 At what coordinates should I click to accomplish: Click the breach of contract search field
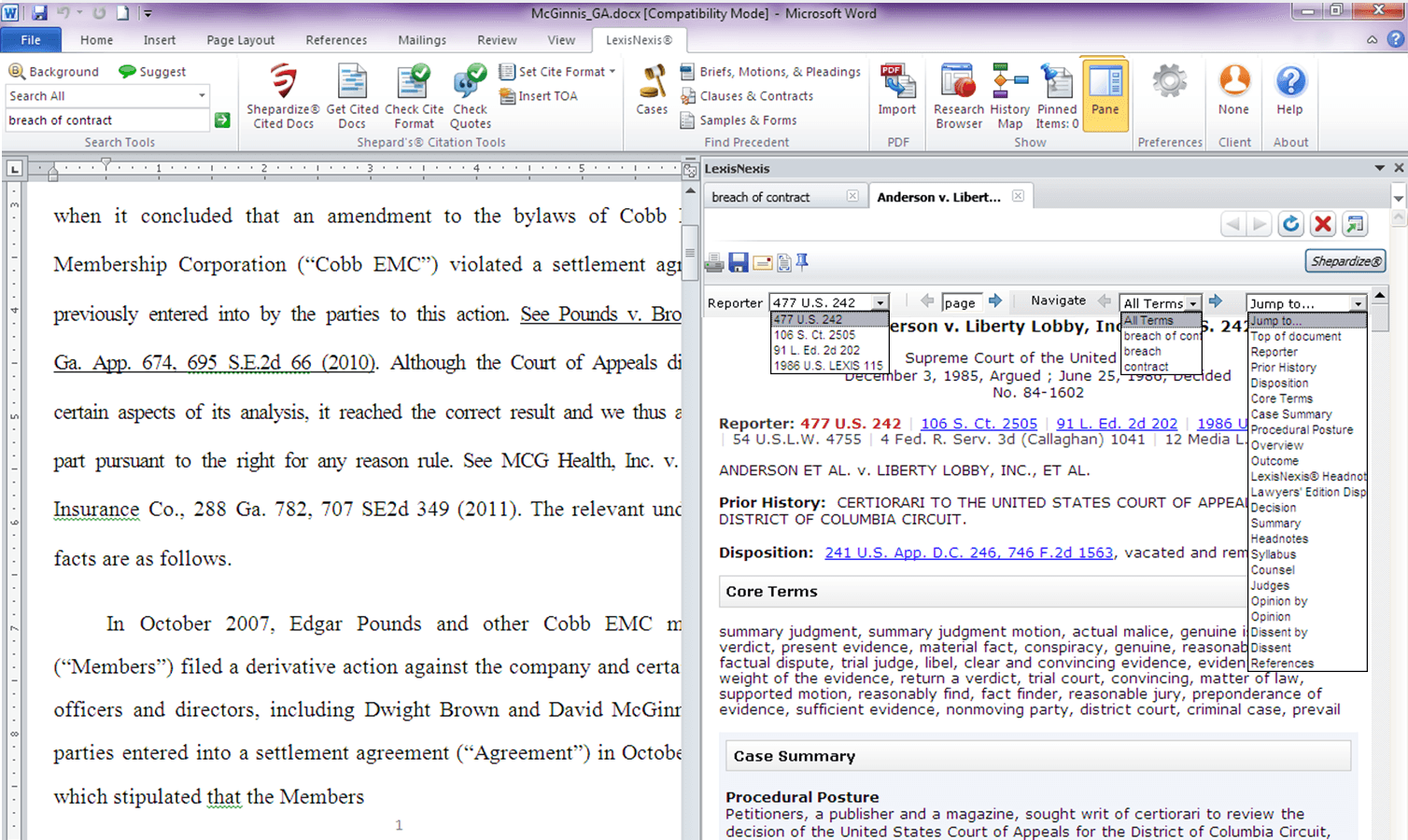[x=106, y=120]
